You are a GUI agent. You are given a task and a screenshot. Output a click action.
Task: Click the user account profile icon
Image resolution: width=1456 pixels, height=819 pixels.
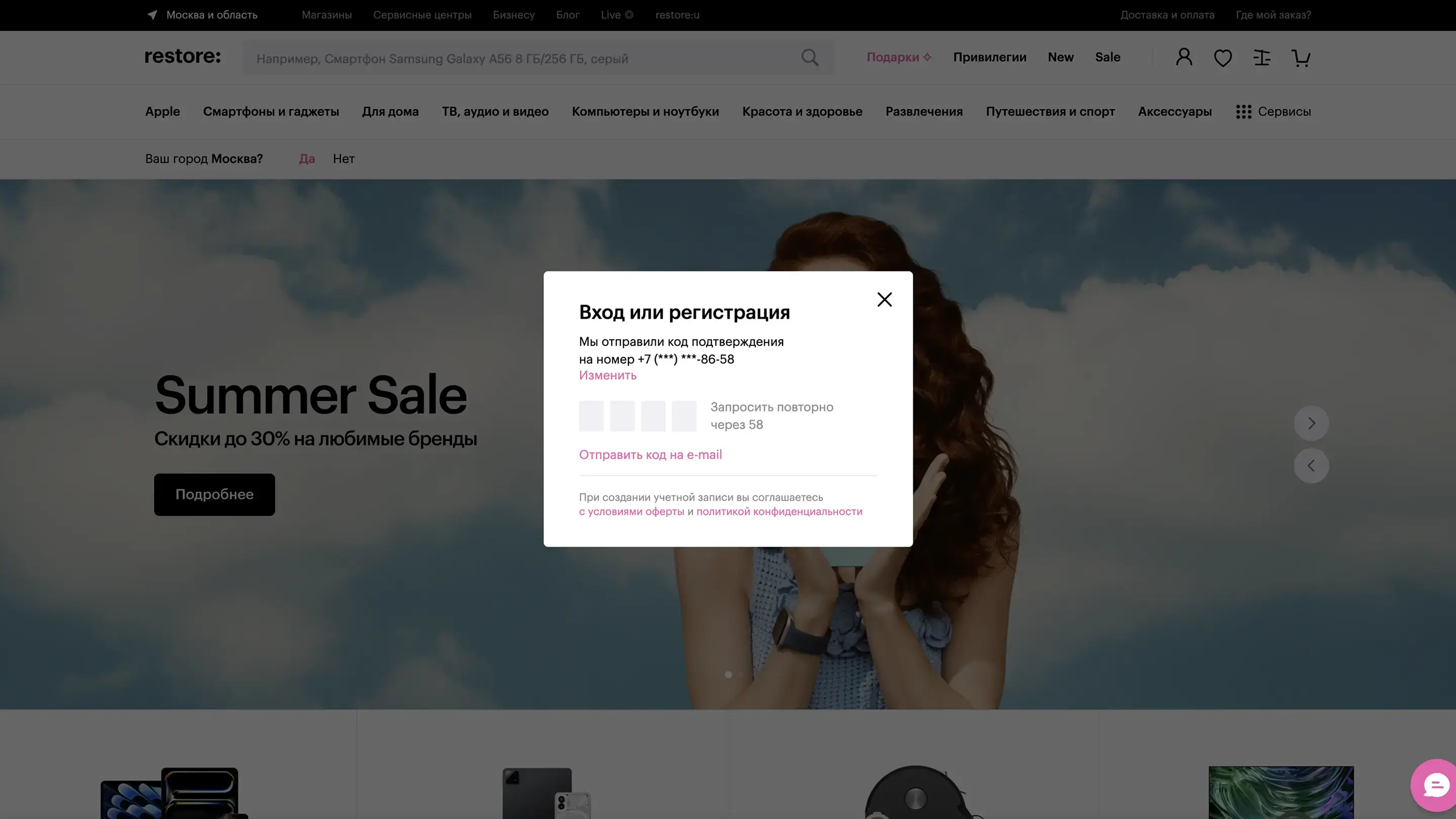point(1184,57)
